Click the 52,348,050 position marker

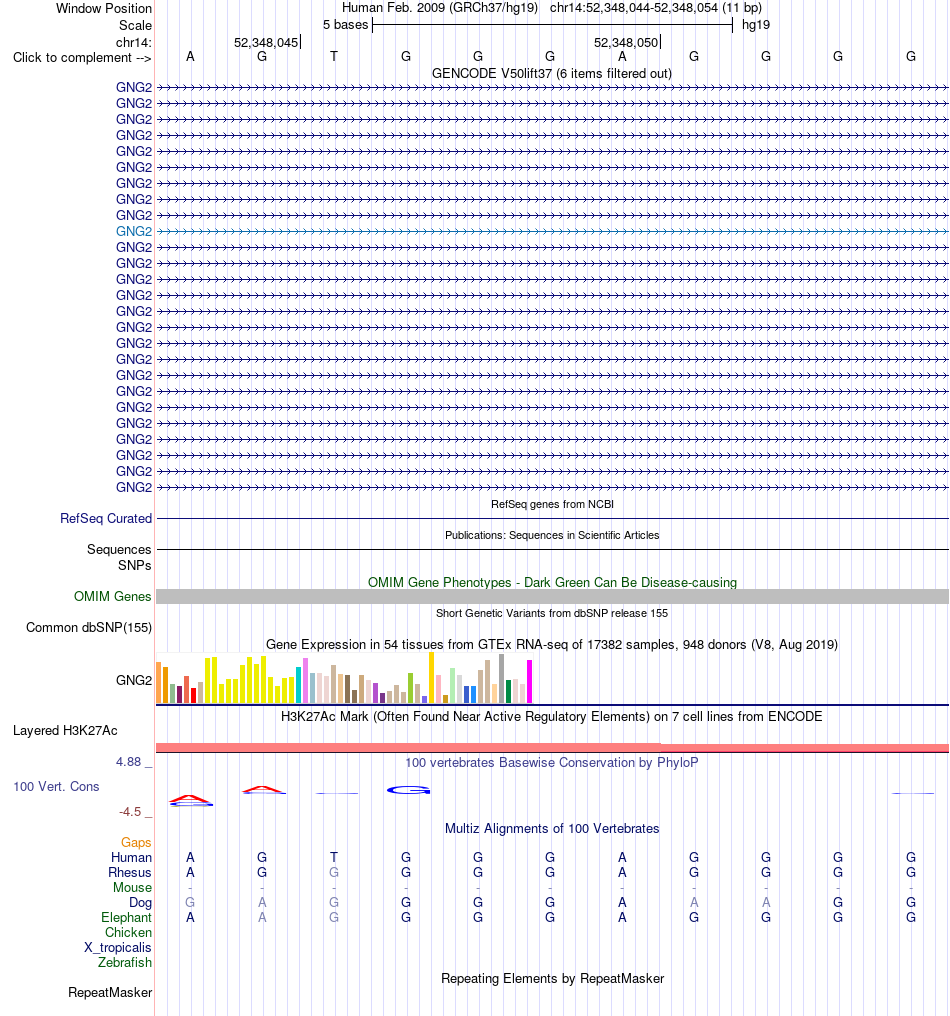pos(626,42)
